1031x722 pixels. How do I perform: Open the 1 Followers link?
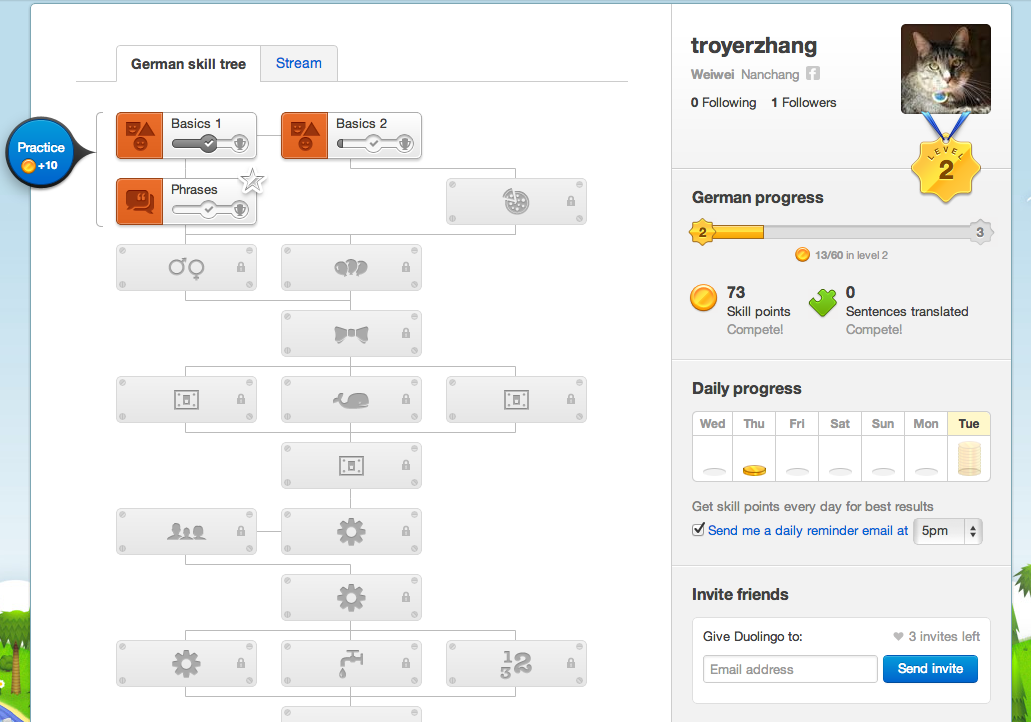[803, 103]
